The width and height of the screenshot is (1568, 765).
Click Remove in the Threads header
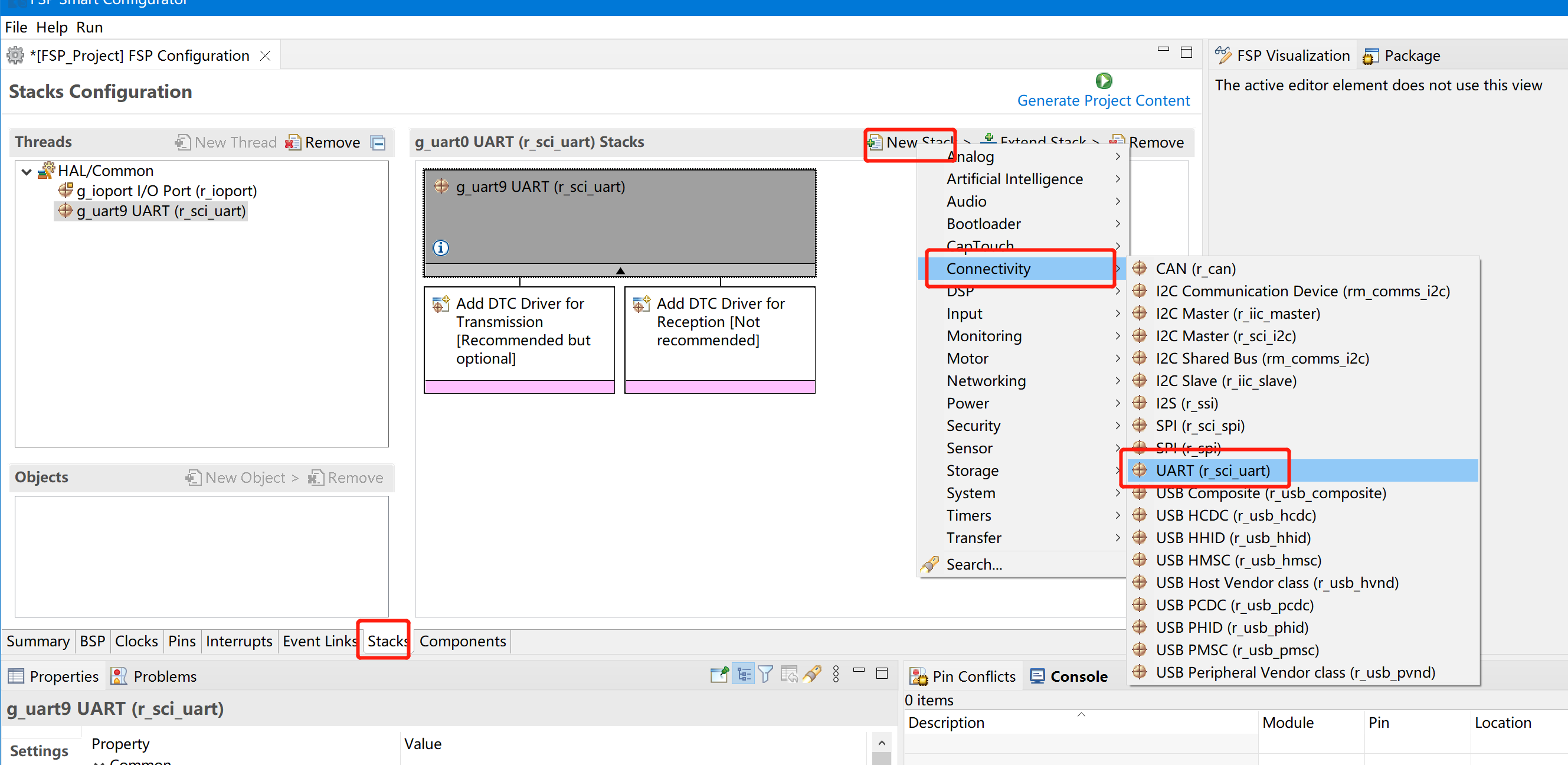pos(323,142)
